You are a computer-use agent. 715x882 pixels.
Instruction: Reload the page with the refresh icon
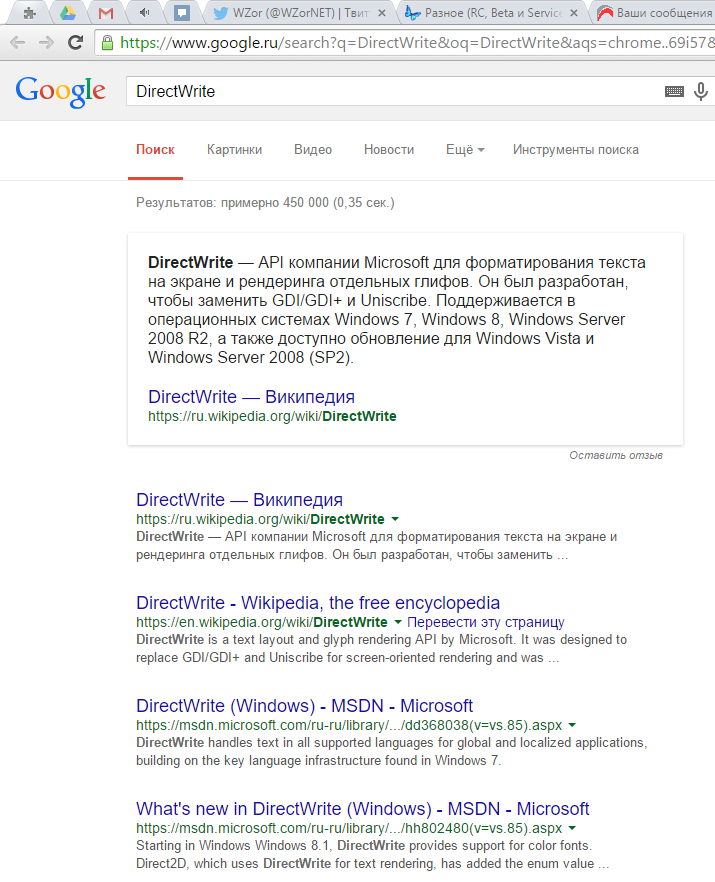(x=75, y=42)
